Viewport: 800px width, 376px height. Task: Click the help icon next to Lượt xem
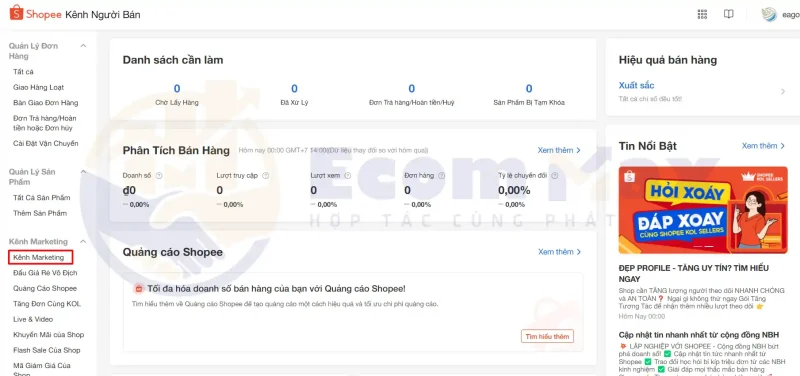[347, 176]
